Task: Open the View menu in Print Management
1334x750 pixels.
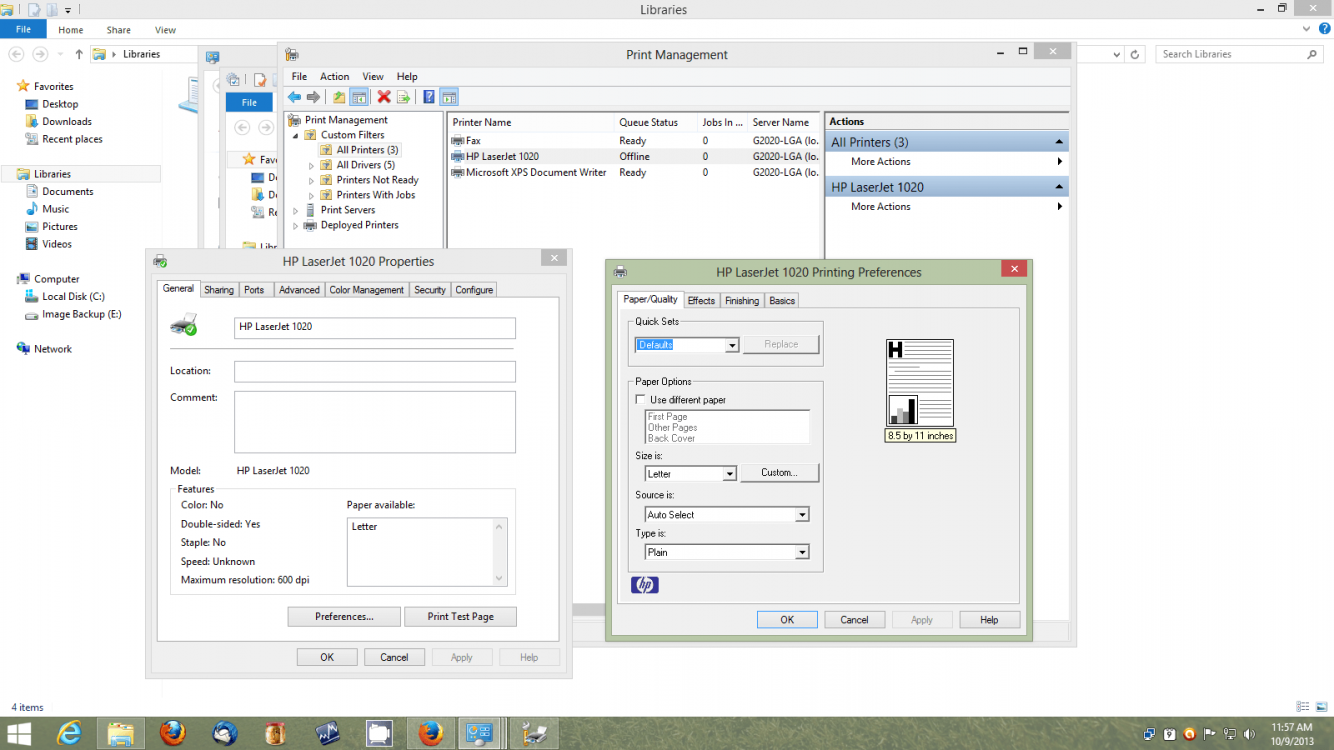Action: click(x=373, y=77)
